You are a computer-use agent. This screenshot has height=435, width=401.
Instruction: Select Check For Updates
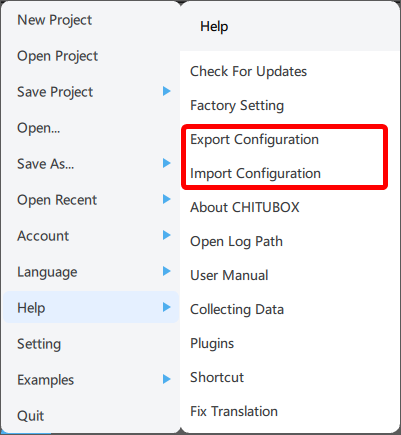[x=248, y=71]
